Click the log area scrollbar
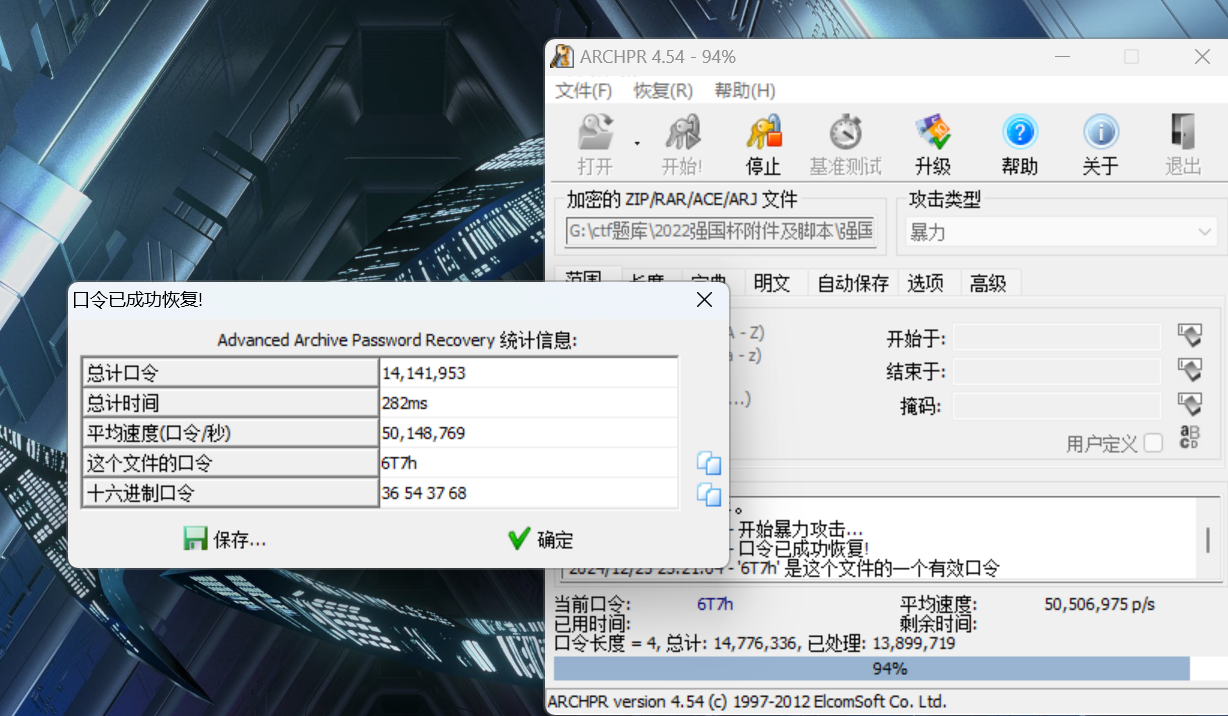Image resolution: width=1228 pixels, height=716 pixels. (x=1208, y=539)
